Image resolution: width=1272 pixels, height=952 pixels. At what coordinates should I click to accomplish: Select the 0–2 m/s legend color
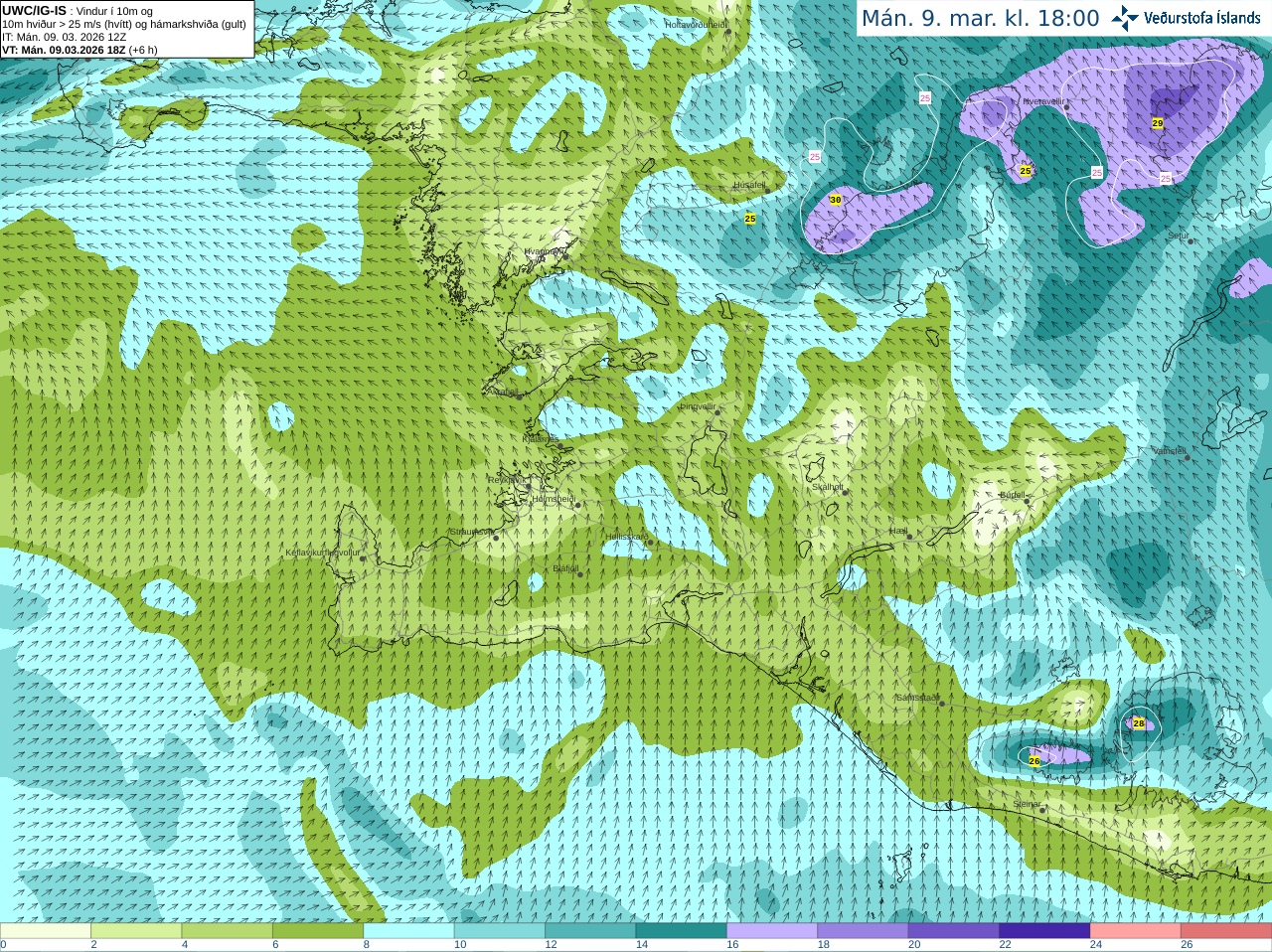click(46, 931)
